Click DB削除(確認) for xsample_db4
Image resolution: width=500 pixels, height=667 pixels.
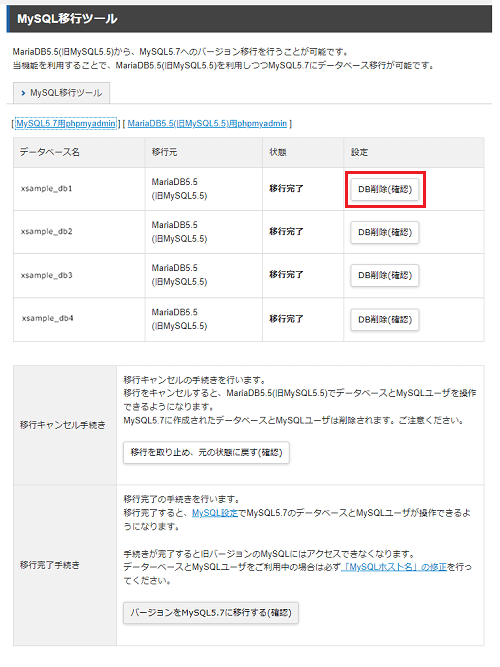pyautogui.click(x=385, y=319)
